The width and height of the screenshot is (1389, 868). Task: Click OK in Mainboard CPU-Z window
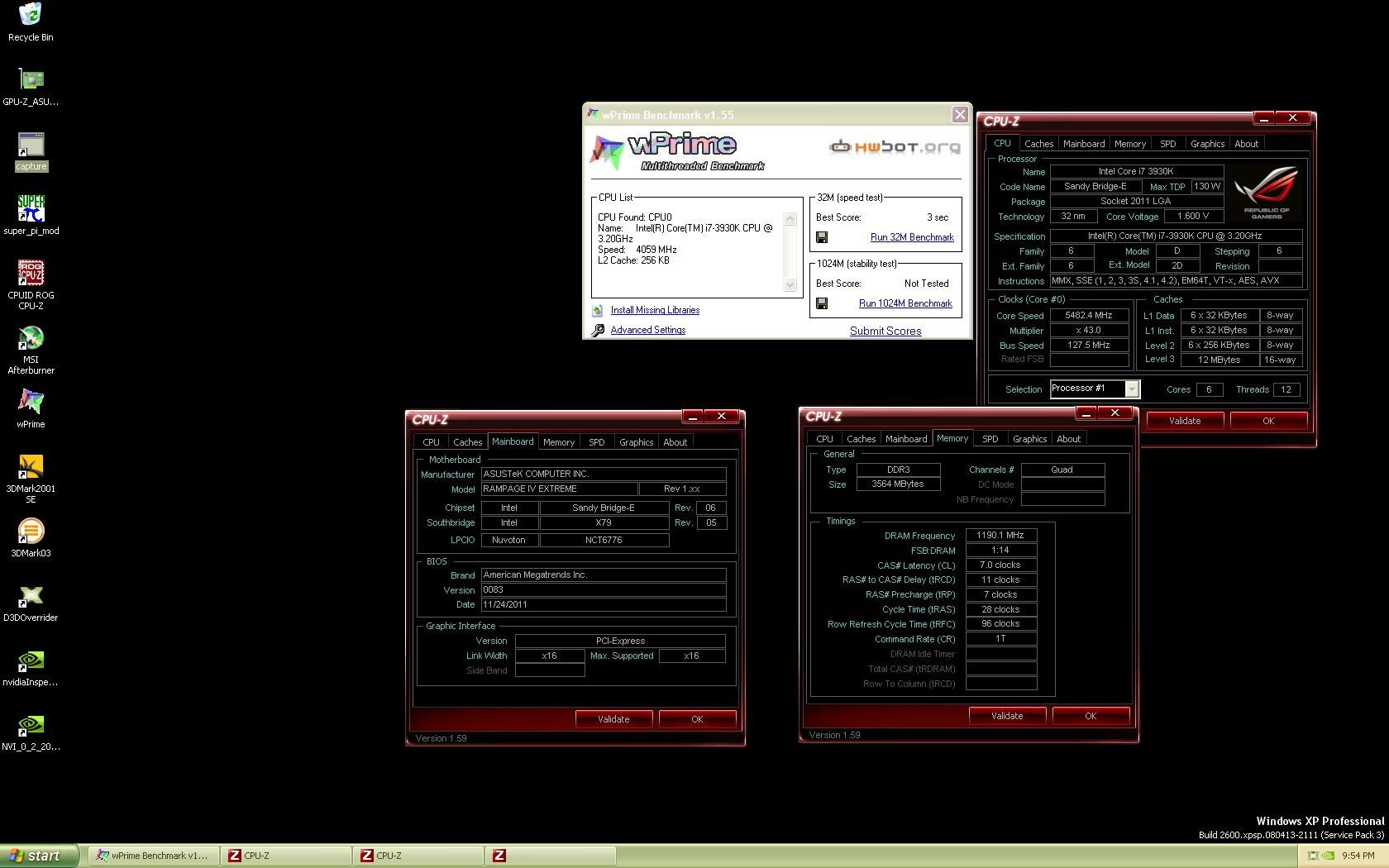697,719
